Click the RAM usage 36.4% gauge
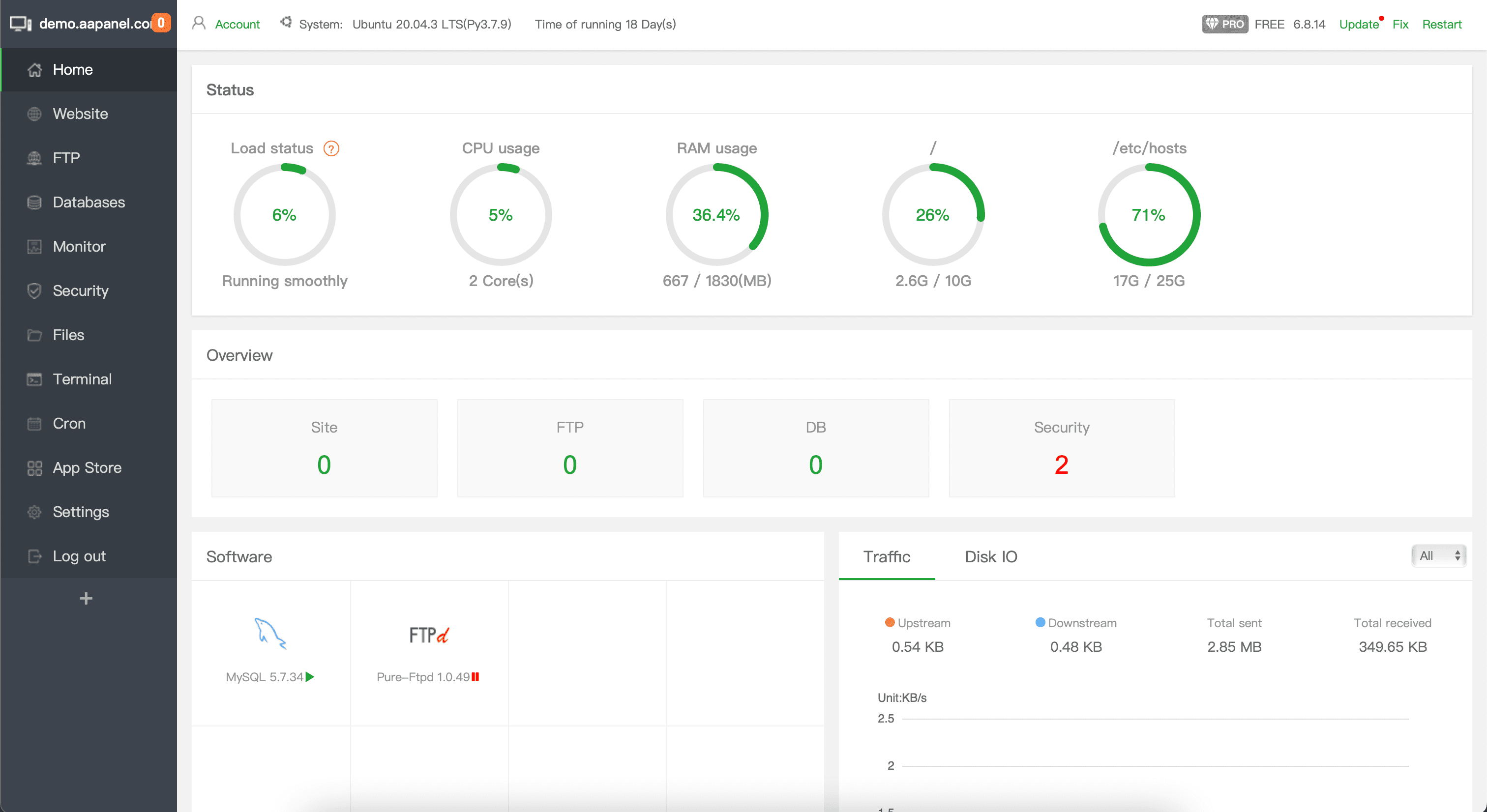The image size is (1487, 812). pyautogui.click(x=716, y=215)
